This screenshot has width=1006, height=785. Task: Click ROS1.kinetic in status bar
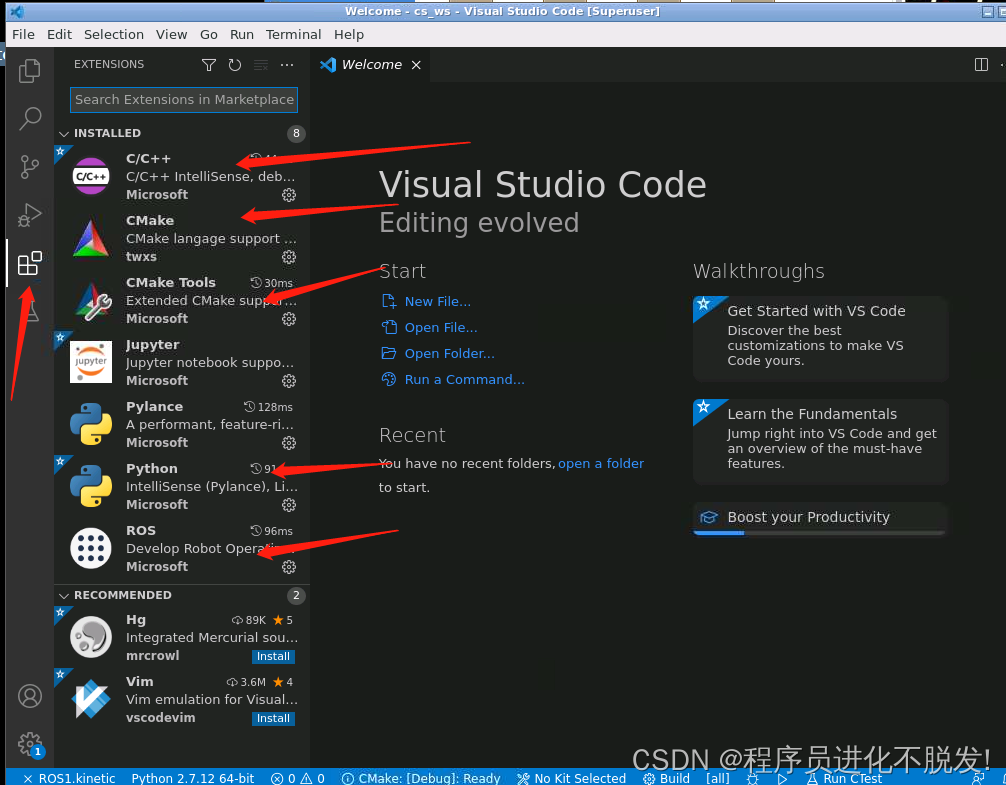click(x=69, y=778)
